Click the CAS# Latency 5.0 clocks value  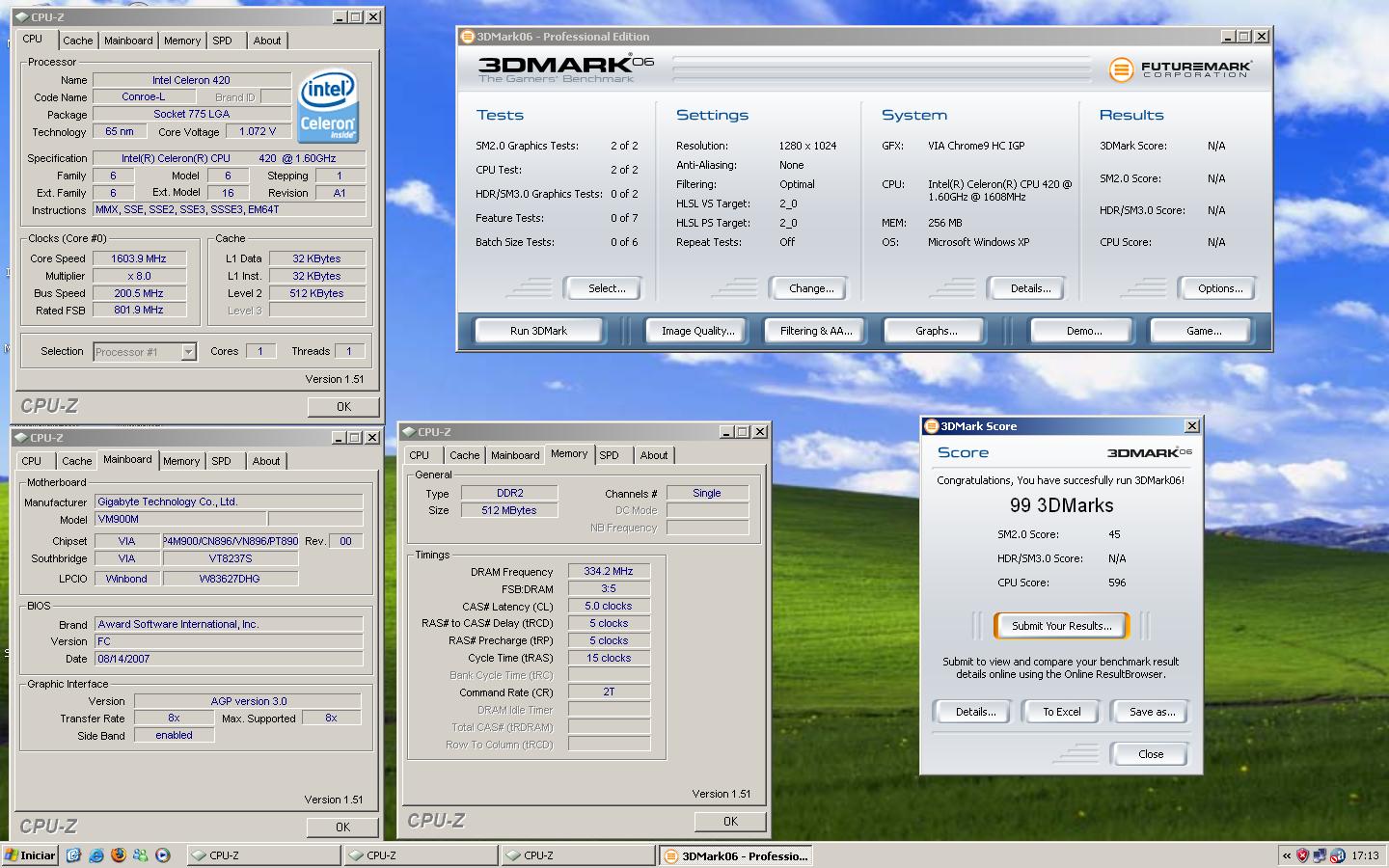(x=609, y=606)
